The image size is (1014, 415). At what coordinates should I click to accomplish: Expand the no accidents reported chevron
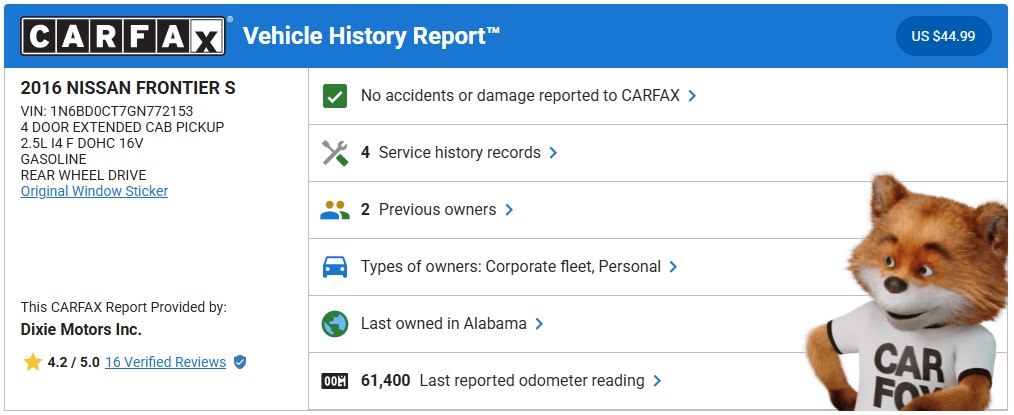[692, 96]
